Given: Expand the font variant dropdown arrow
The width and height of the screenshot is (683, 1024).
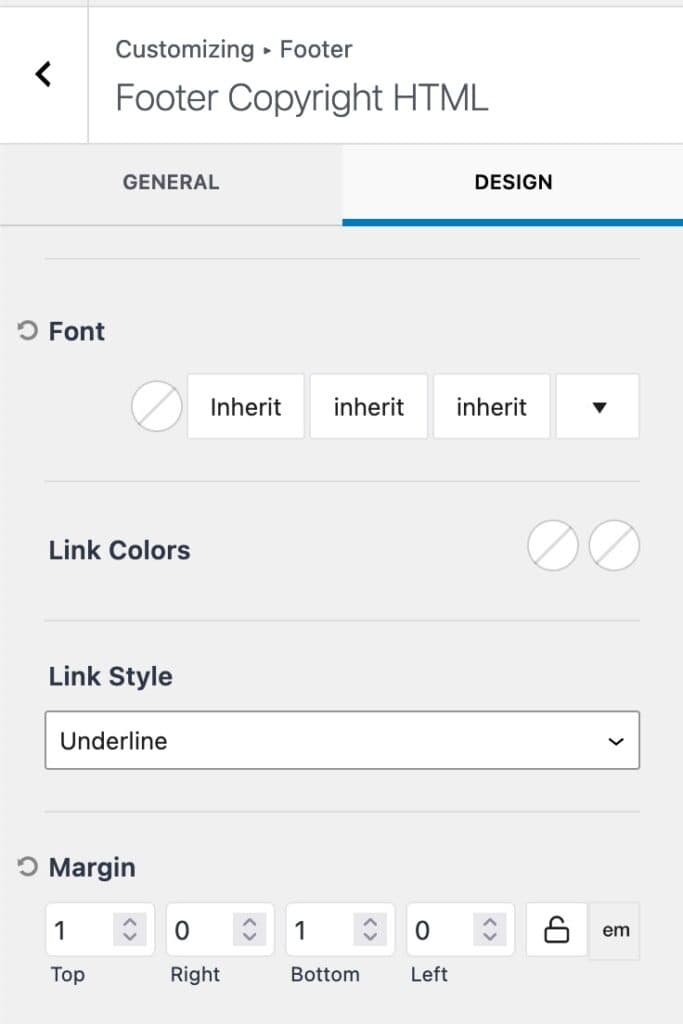Looking at the screenshot, I should pos(597,406).
